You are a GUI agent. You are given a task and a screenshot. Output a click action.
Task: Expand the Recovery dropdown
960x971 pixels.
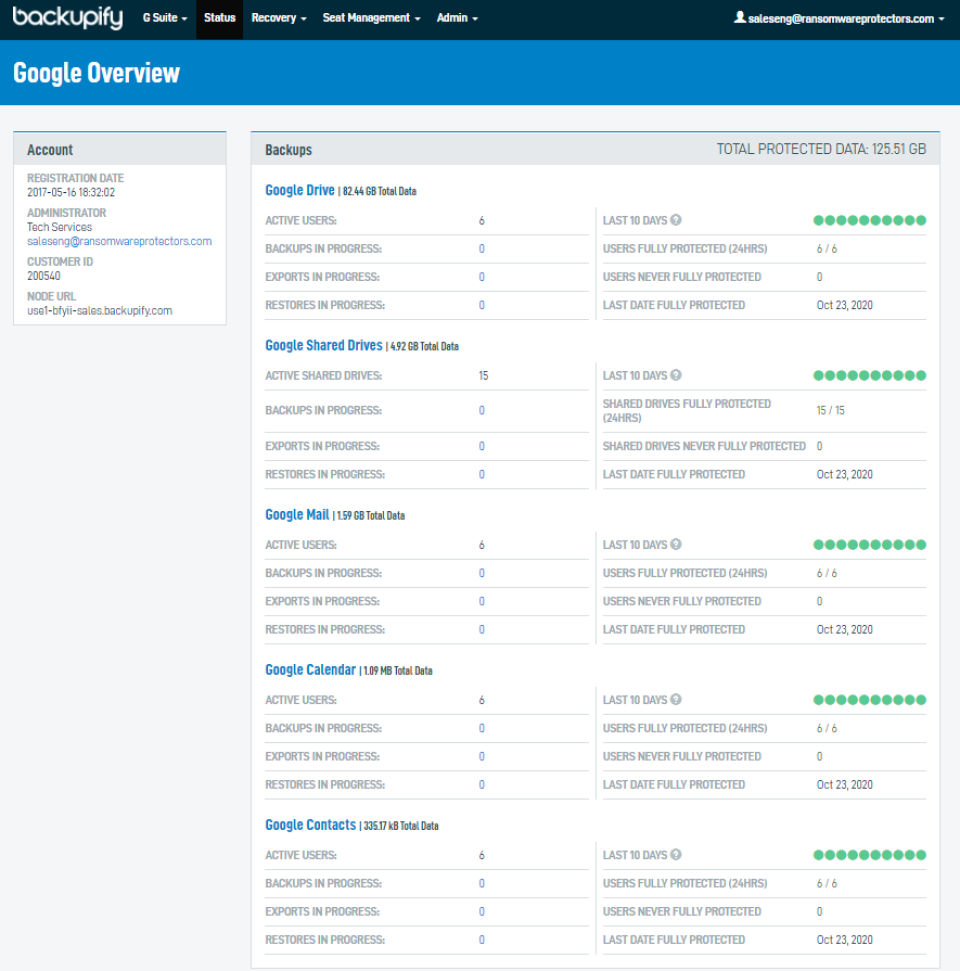(279, 17)
